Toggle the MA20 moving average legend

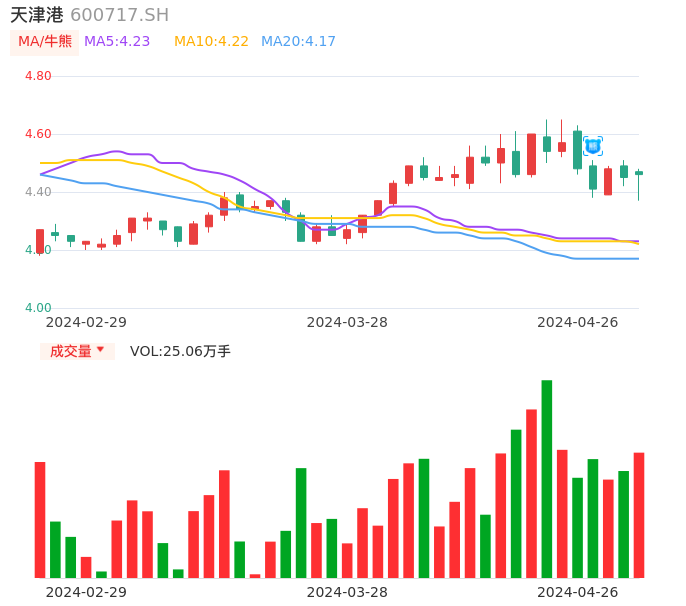298,42
